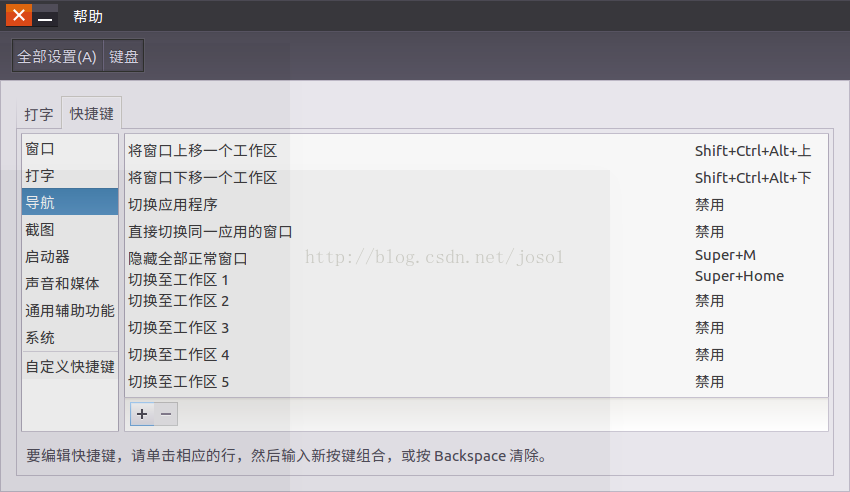Click 禁用 value for 切换至工作区 4
850x492 pixels.
coord(710,355)
